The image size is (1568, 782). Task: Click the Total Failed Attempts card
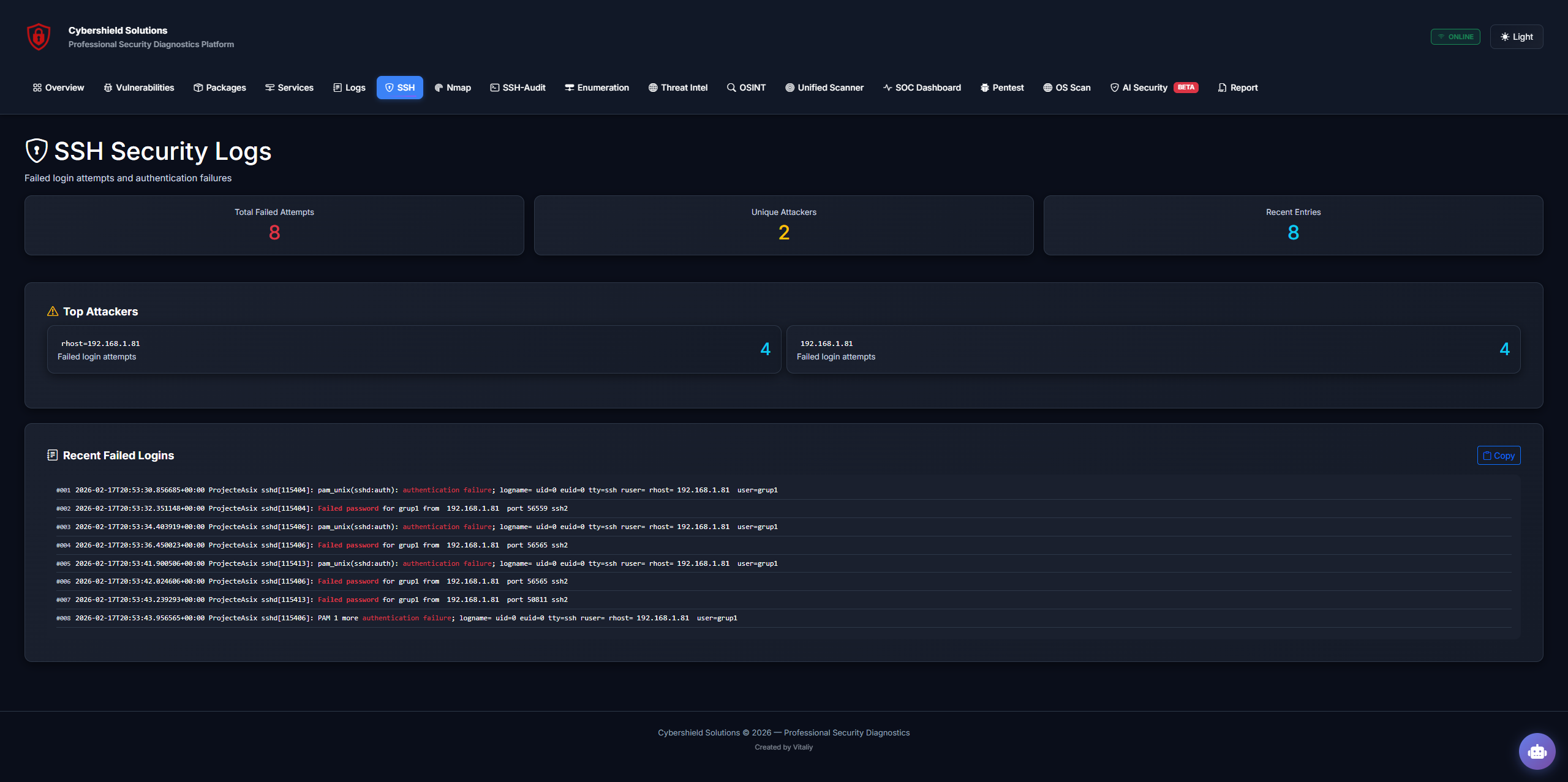pos(274,225)
